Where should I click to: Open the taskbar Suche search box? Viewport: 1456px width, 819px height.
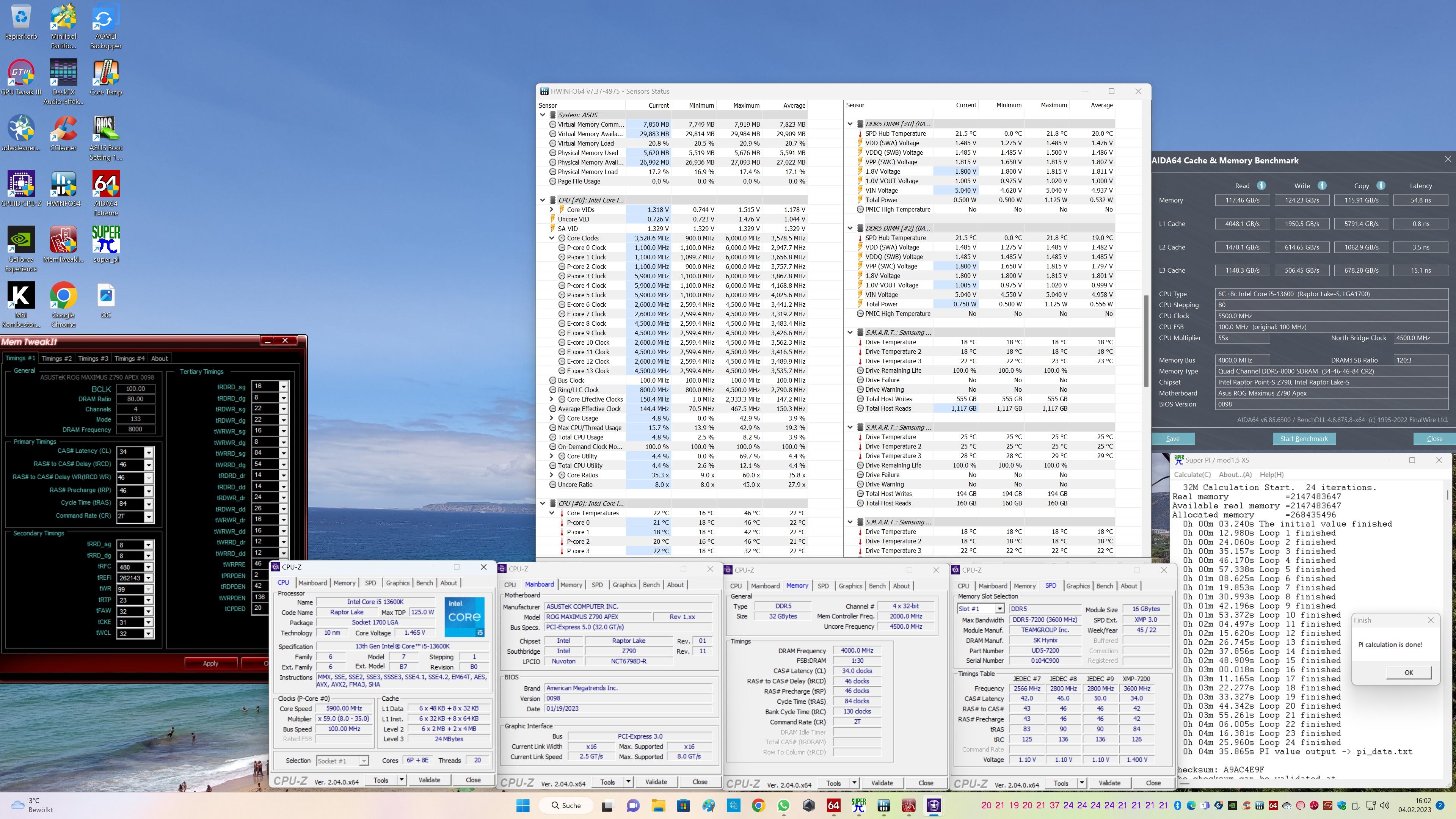tap(566, 805)
